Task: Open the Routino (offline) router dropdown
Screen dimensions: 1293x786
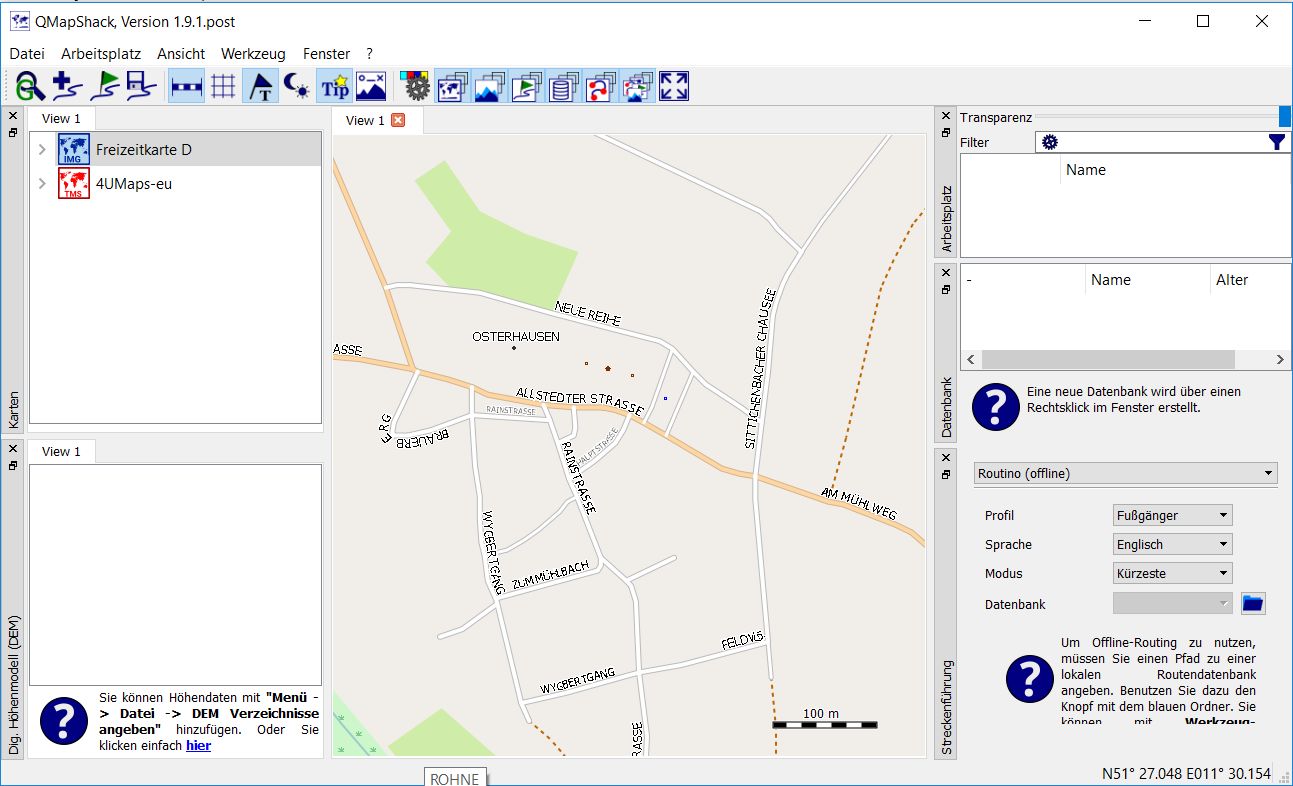Action: pos(1125,473)
